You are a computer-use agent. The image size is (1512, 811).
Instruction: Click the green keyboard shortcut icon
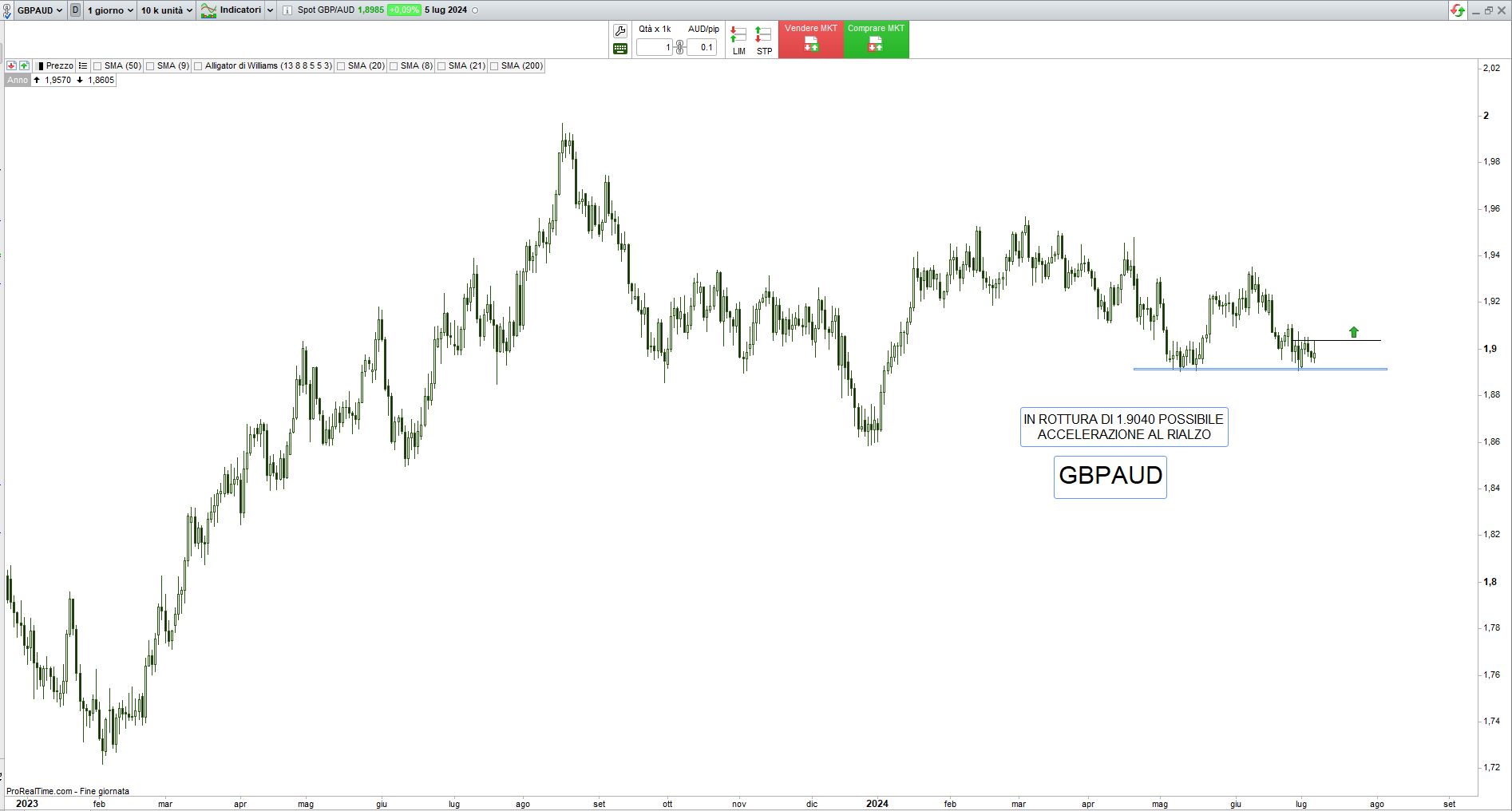[620, 49]
